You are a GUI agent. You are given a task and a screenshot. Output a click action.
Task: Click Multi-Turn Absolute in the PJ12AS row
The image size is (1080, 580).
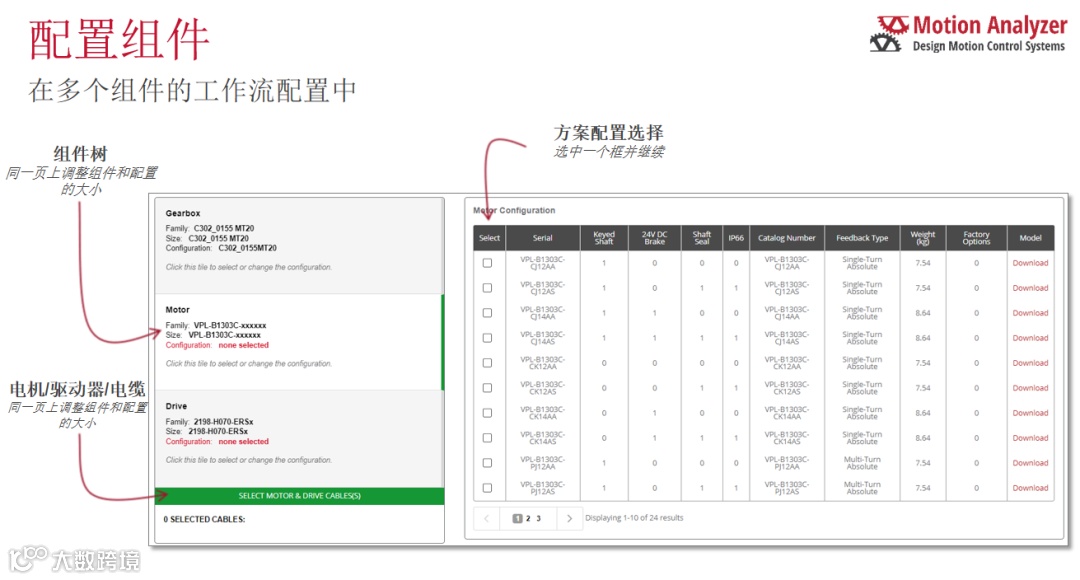(x=862, y=488)
